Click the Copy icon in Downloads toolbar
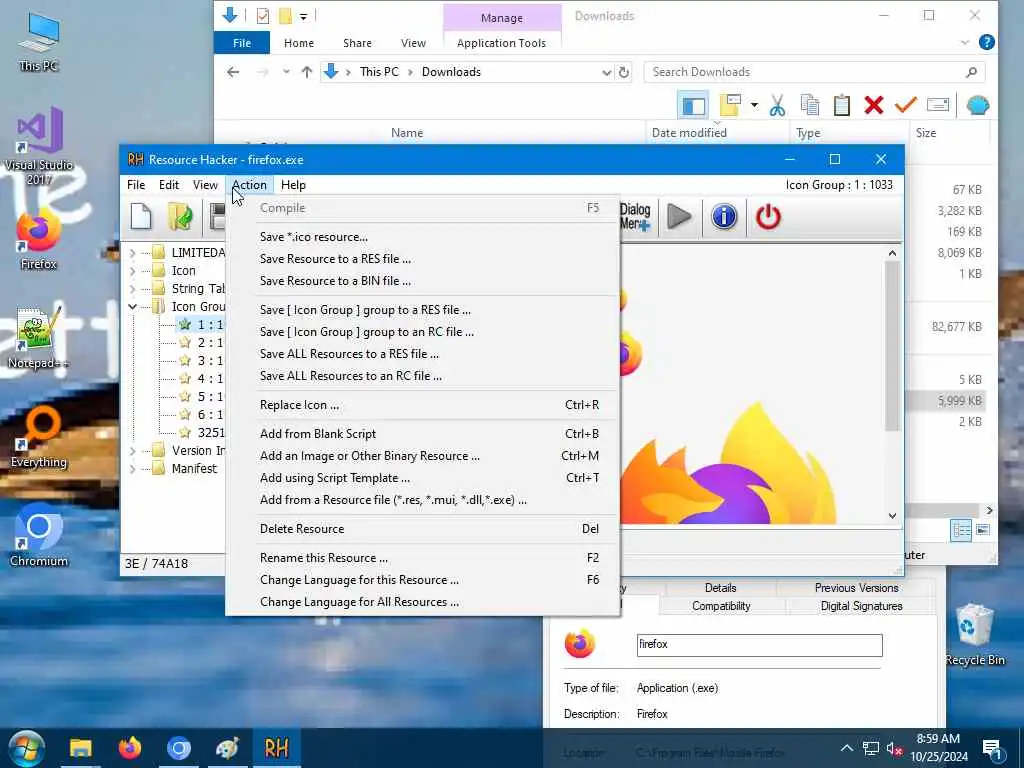1024x768 pixels. click(x=810, y=105)
